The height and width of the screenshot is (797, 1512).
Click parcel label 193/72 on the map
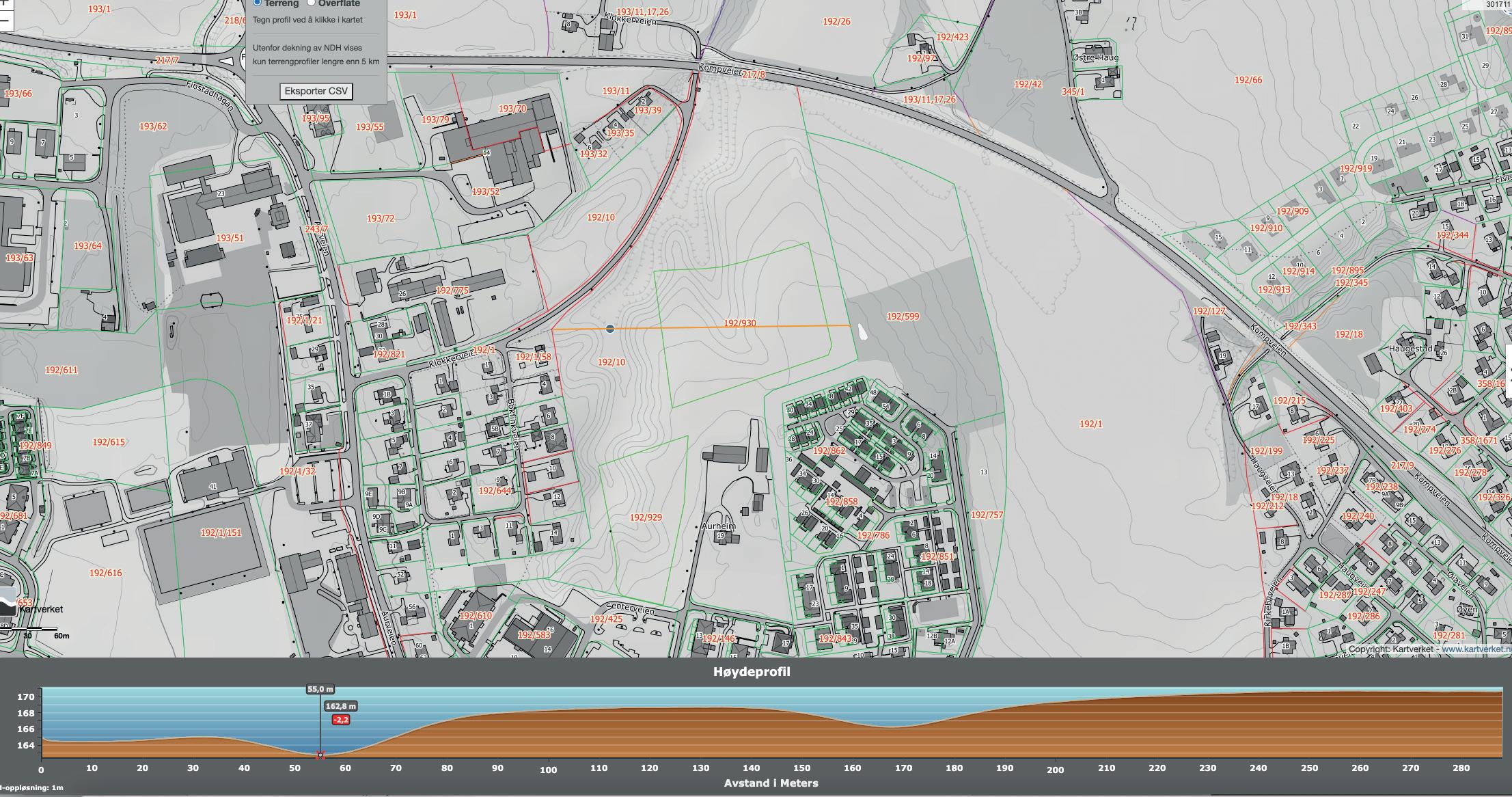click(381, 219)
